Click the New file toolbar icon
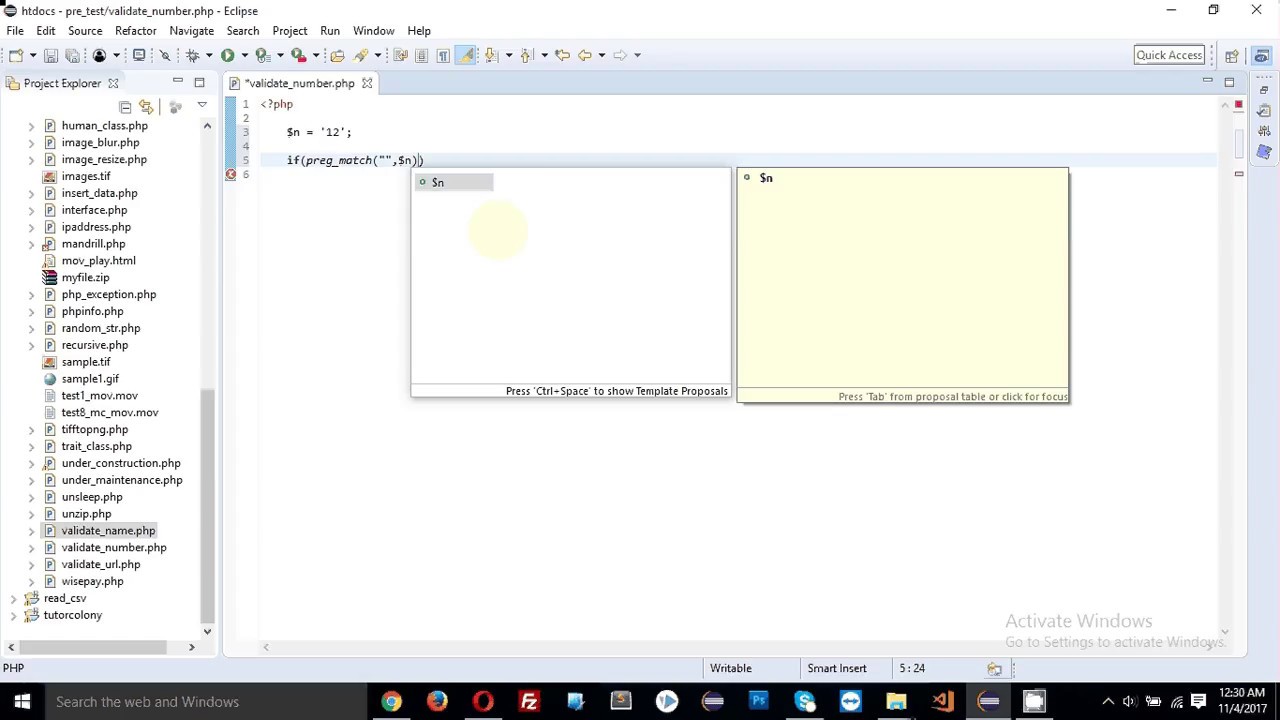This screenshot has width=1280, height=720. pos(16,55)
